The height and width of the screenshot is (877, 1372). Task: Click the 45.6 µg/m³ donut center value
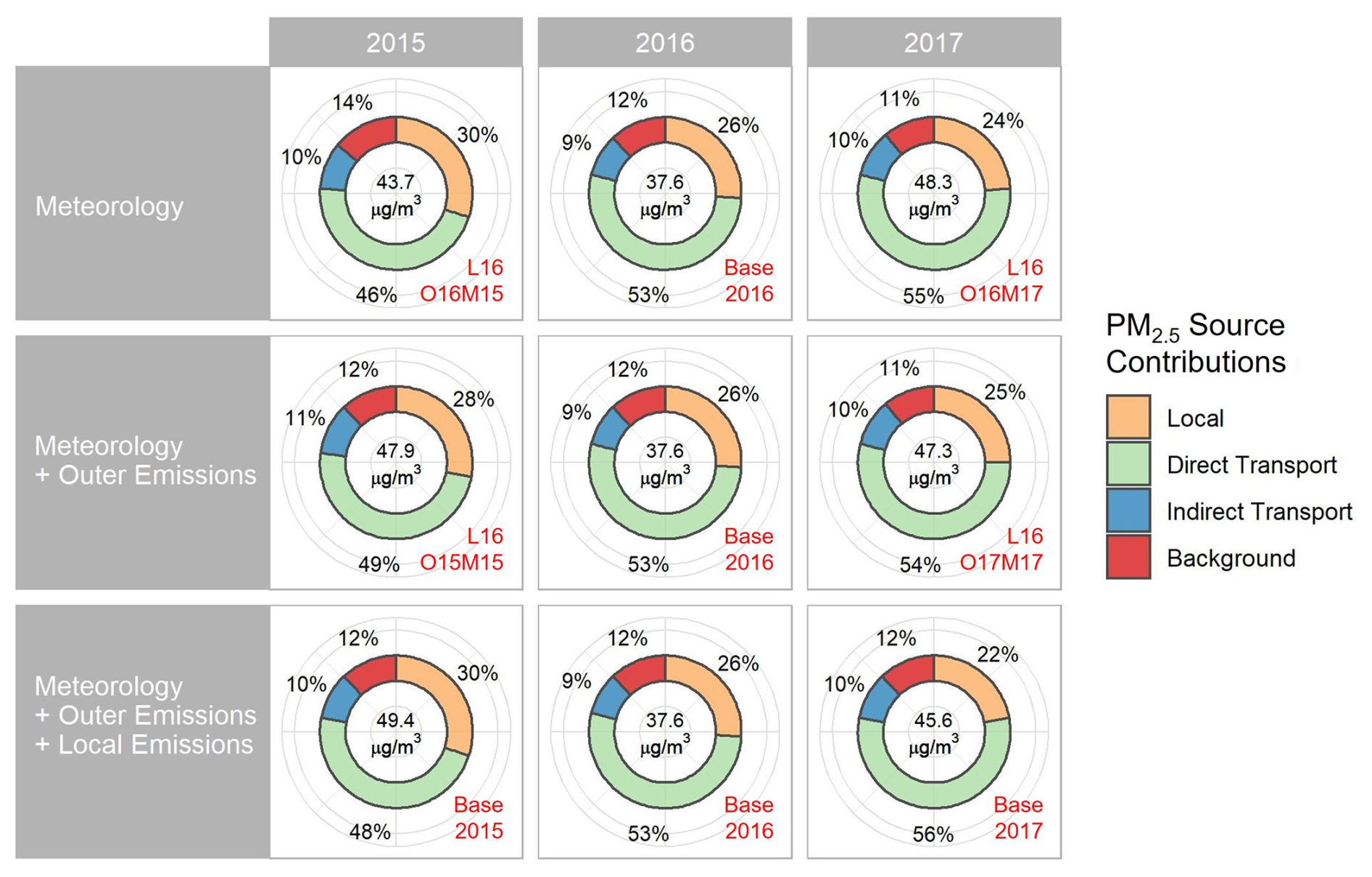click(x=933, y=733)
